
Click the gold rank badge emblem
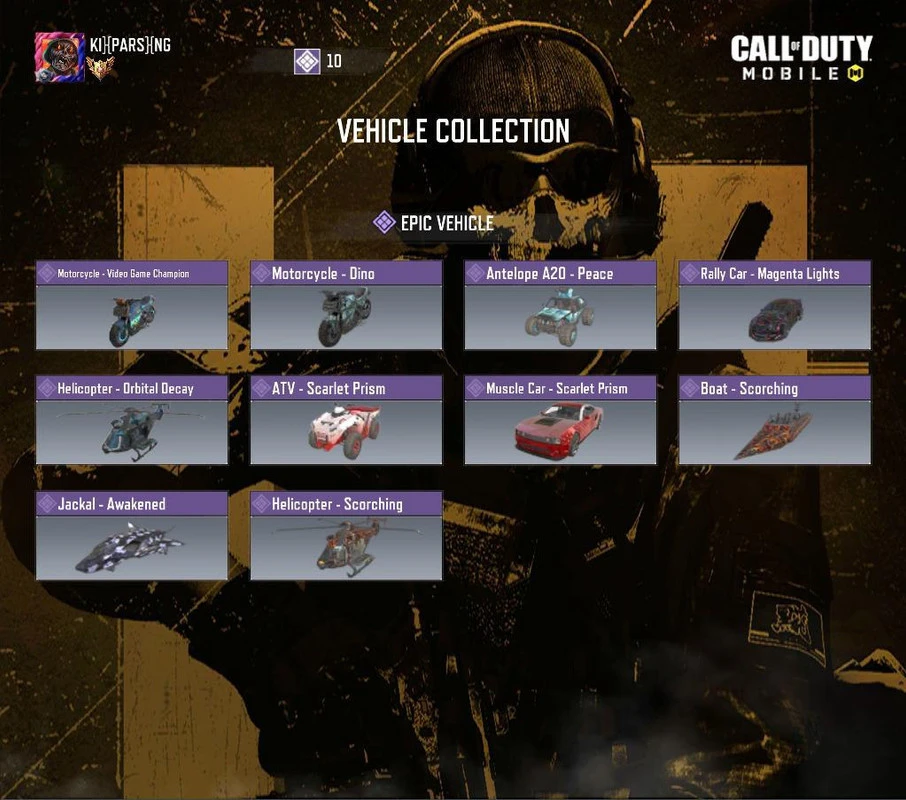pyautogui.click(x=100, y=69)
